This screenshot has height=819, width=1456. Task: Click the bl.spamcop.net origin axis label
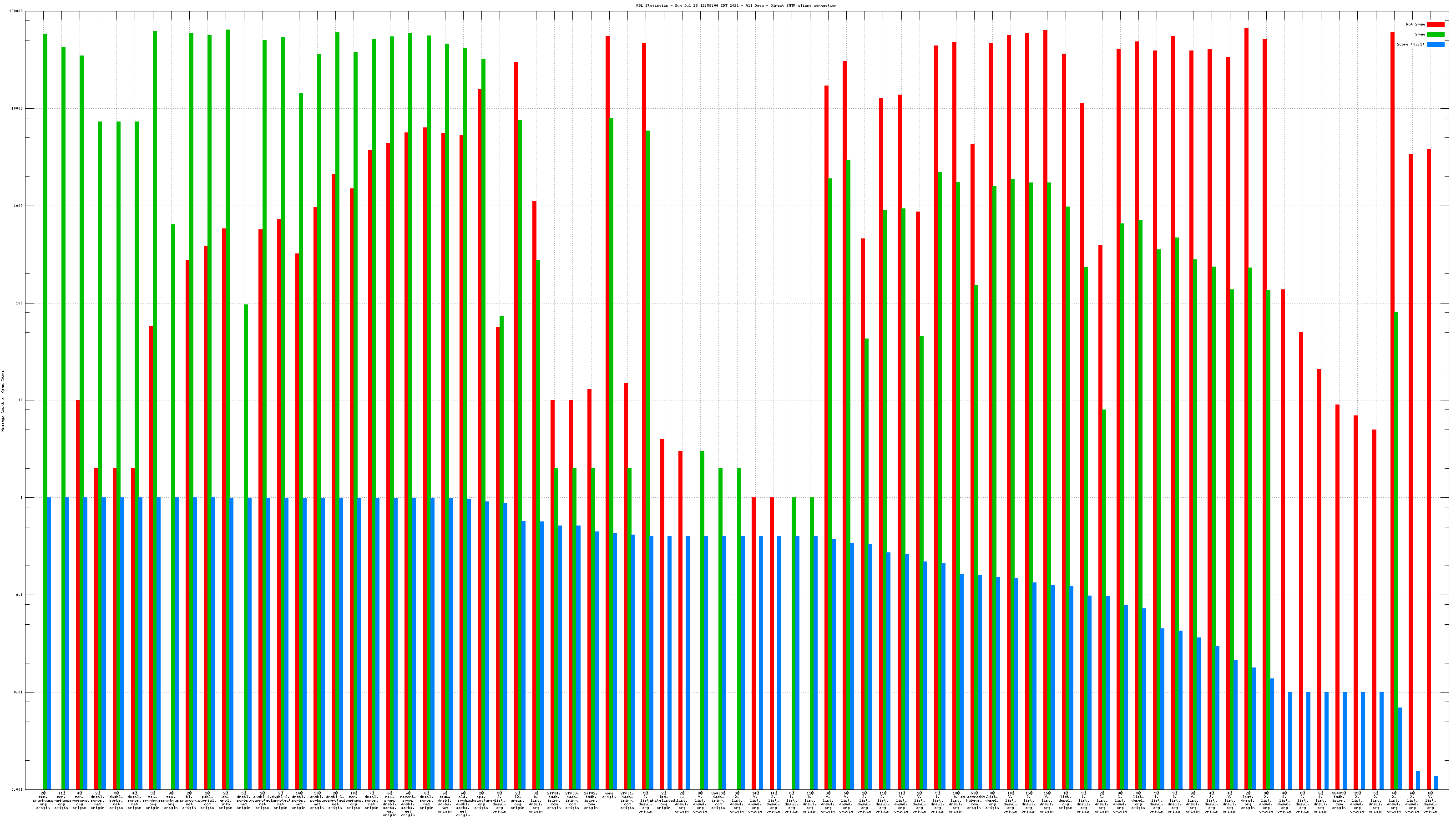point(189,801)
